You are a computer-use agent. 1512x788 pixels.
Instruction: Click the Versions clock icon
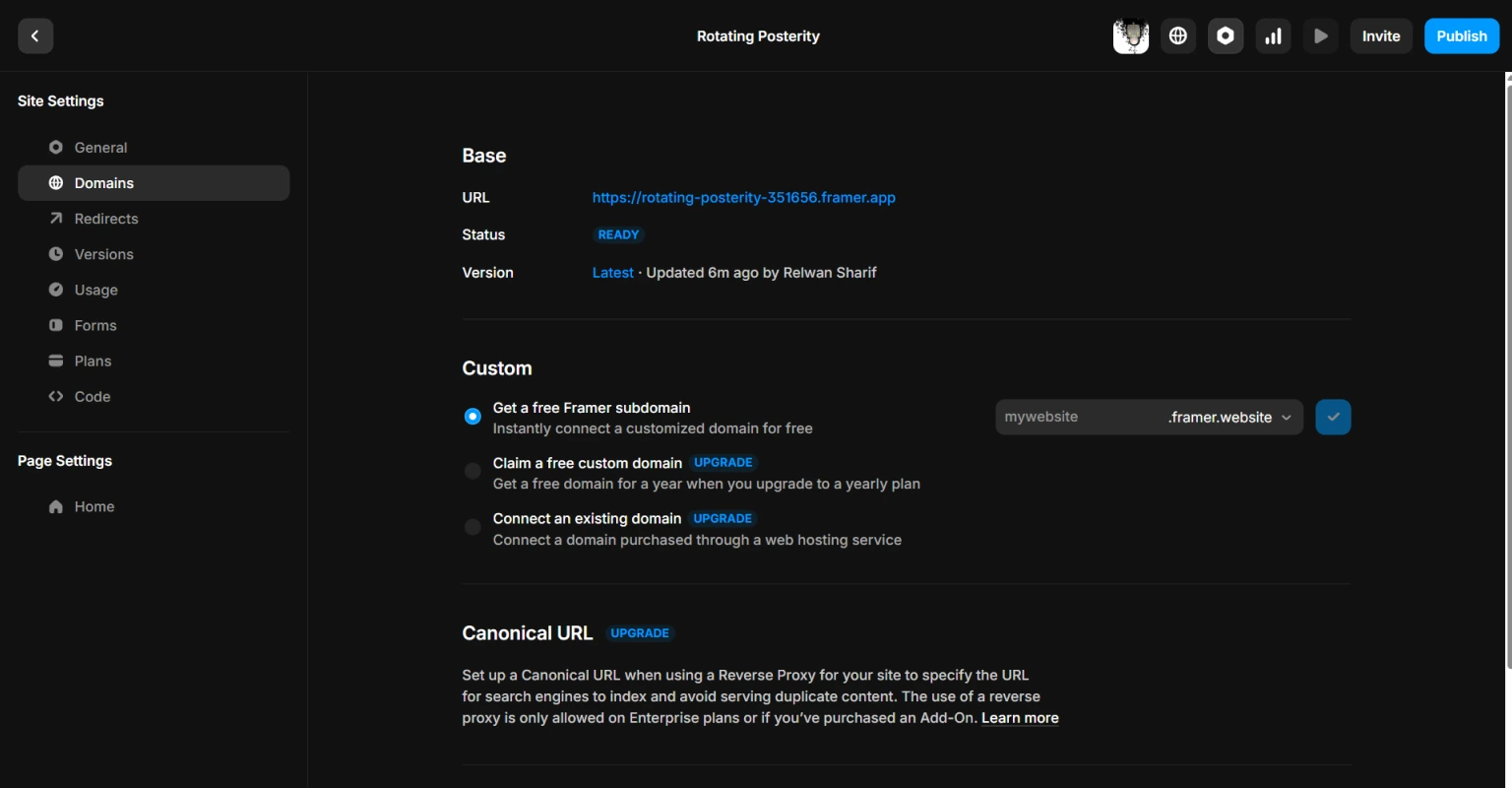56,254
